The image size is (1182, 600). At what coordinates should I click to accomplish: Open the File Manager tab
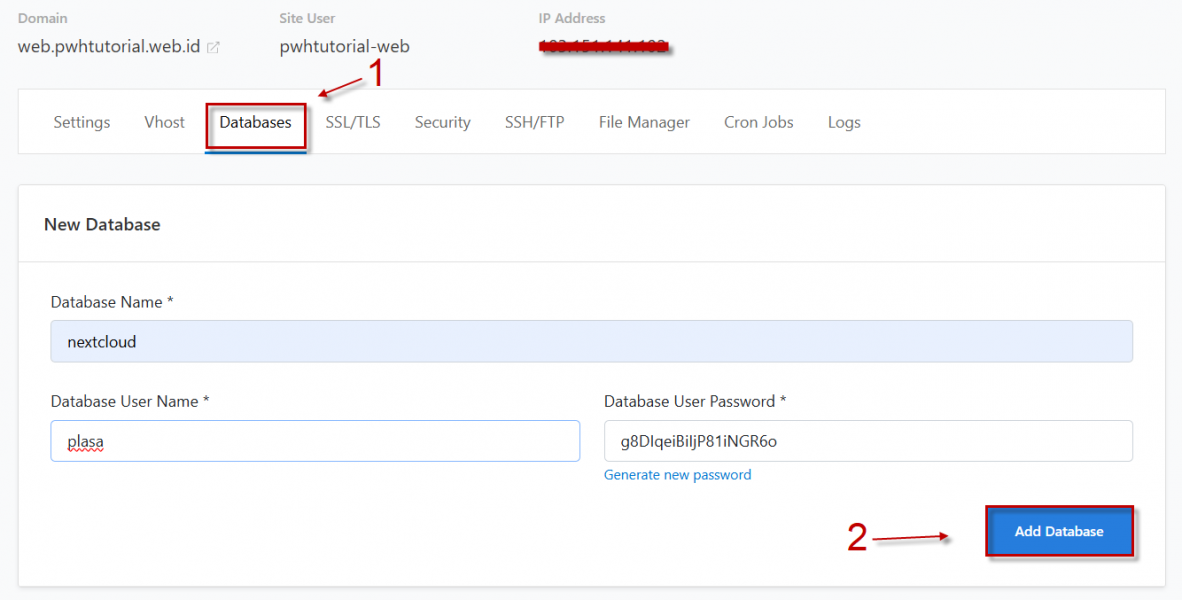tap(644, 122)
